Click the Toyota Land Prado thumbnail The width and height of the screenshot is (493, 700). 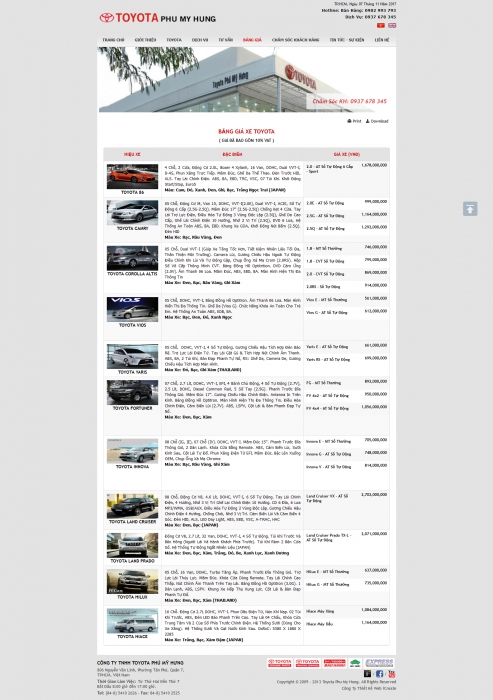(132, 545)
